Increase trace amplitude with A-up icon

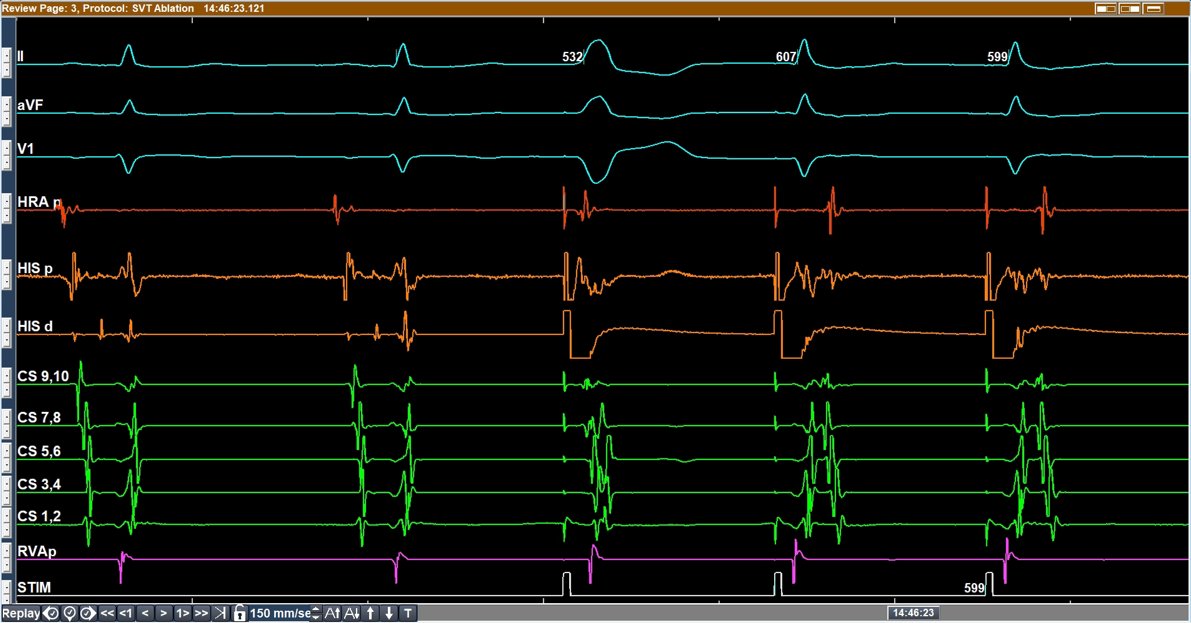333,613
